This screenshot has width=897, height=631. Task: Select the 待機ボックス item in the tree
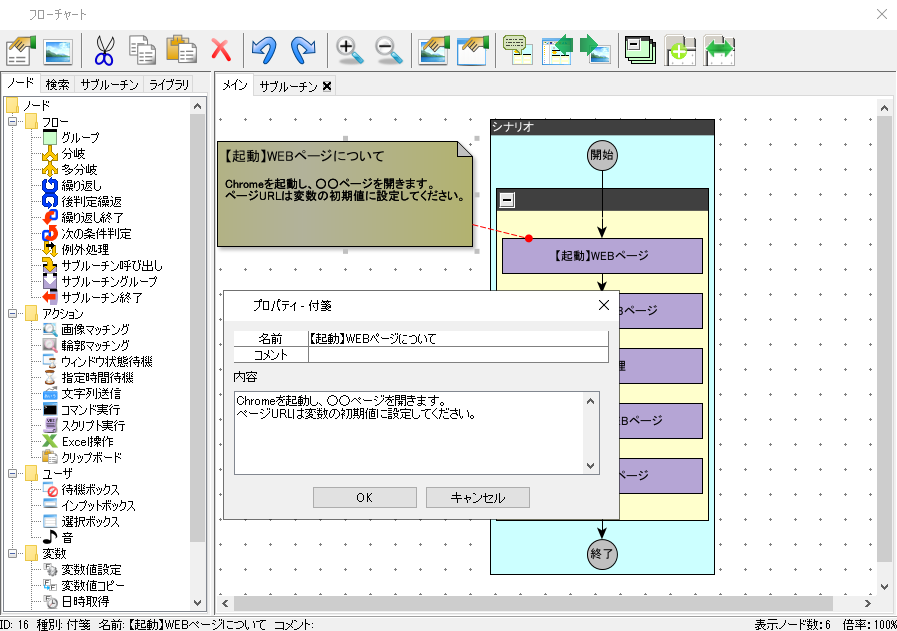[x=90, y=490]
